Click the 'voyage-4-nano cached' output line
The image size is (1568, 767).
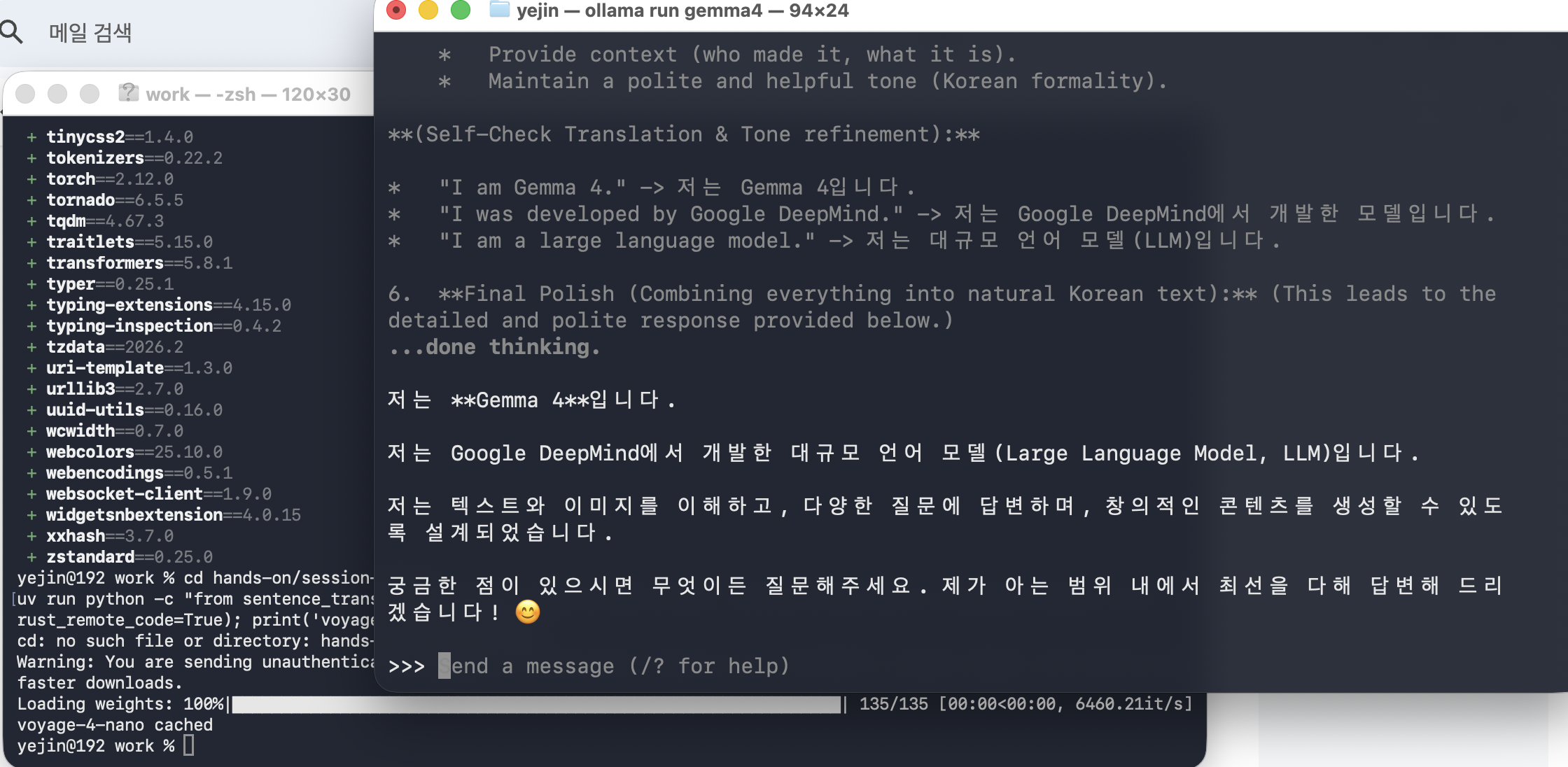pos(115,725)
